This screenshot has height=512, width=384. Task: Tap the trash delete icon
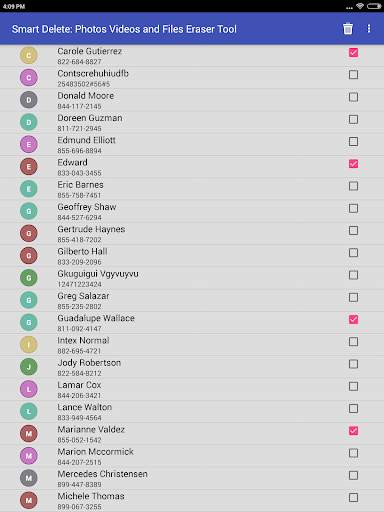348,29
